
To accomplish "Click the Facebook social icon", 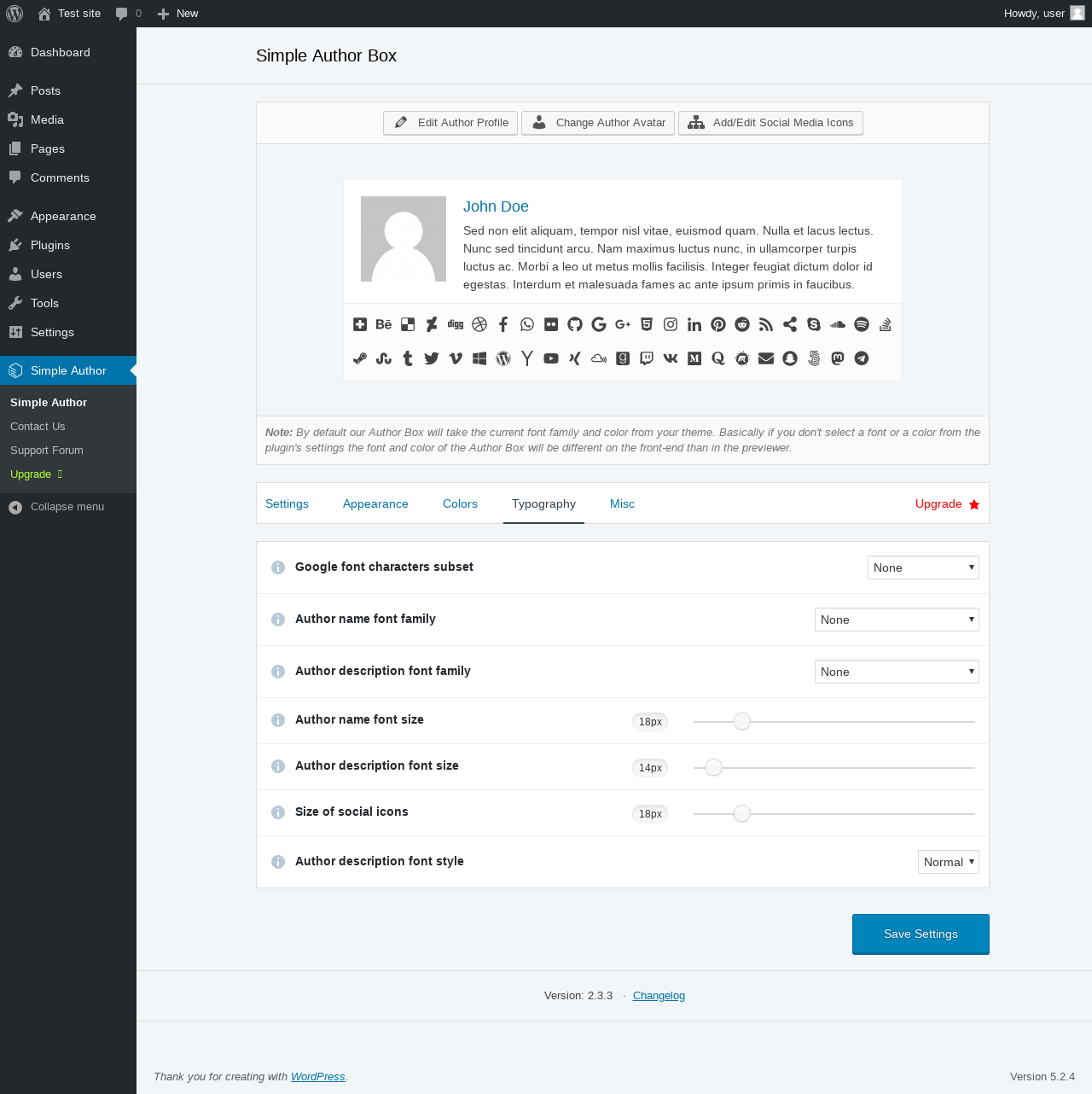I will click(x=503, y=324).
